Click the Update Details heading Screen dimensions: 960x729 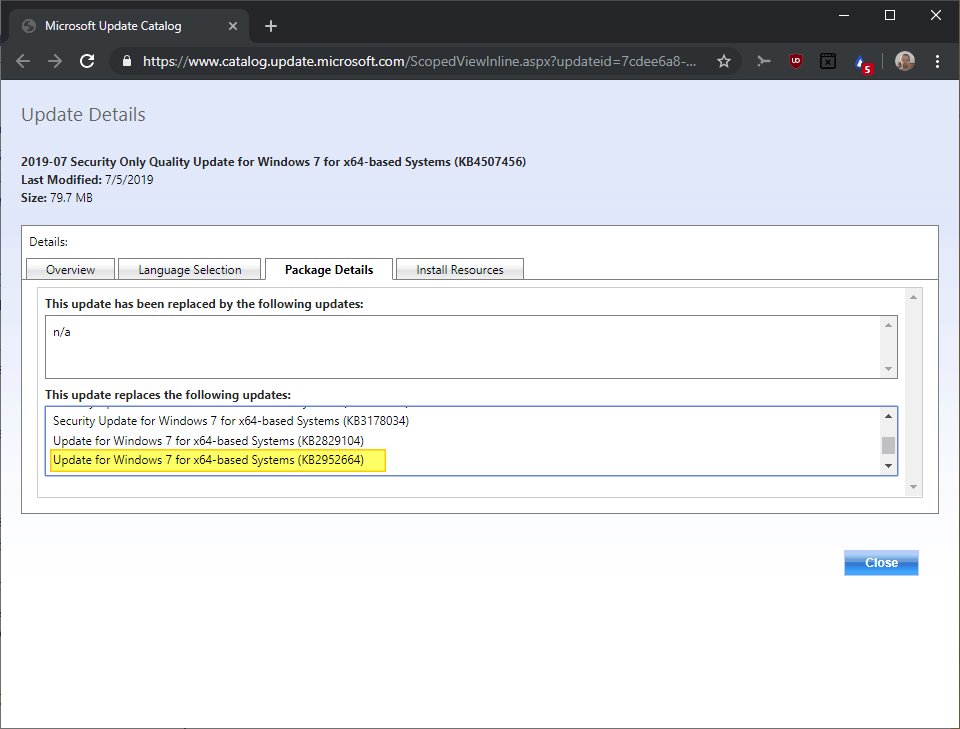[x=83, y=114]
